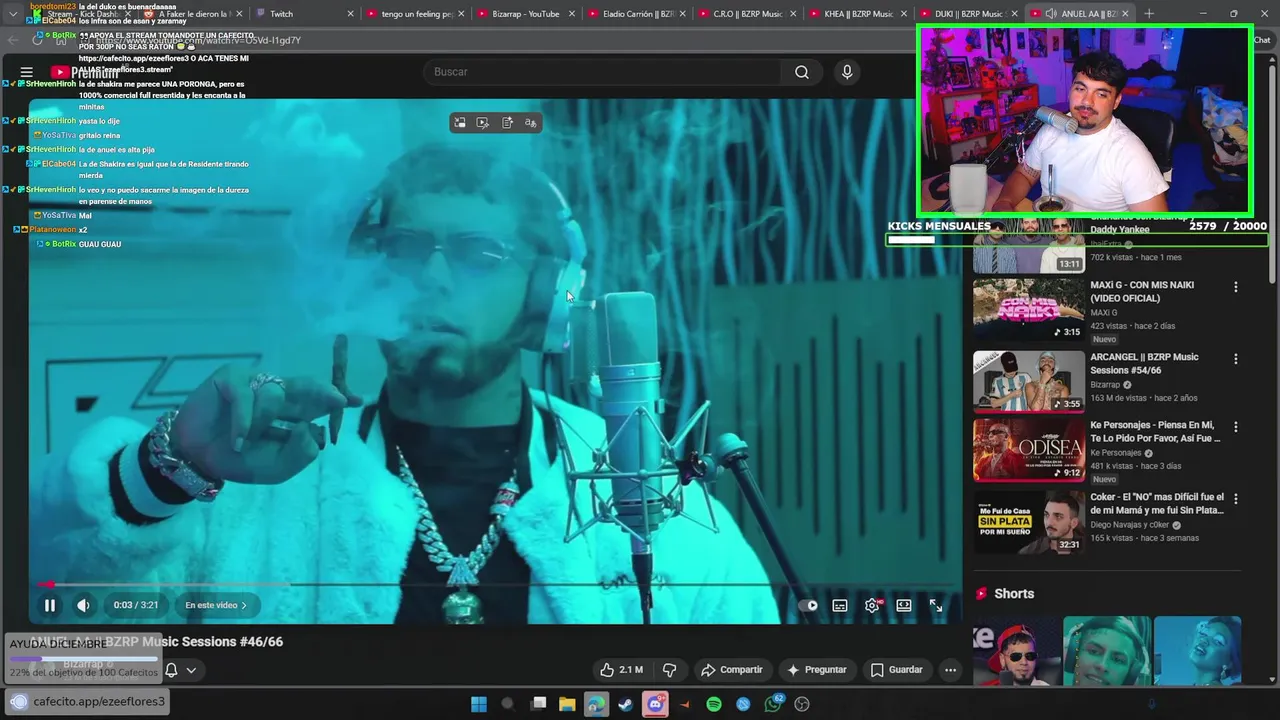Open the ODISEA Ke Personajes thumbnail
The image size is (1280, 720).
[x=1029, y=450]
